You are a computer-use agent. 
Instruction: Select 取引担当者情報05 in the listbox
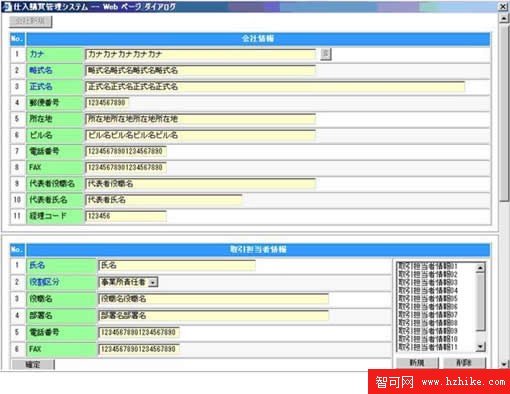(428, 298)
